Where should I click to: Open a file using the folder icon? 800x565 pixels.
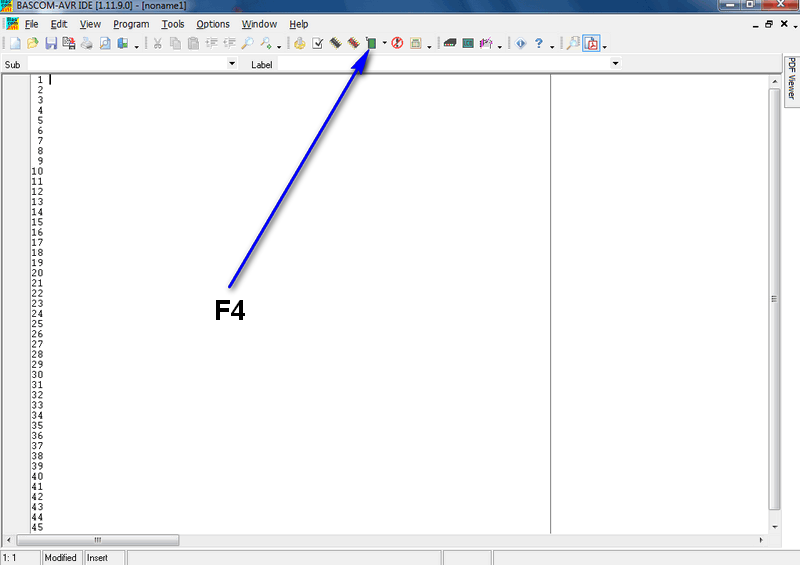(33, 43)
